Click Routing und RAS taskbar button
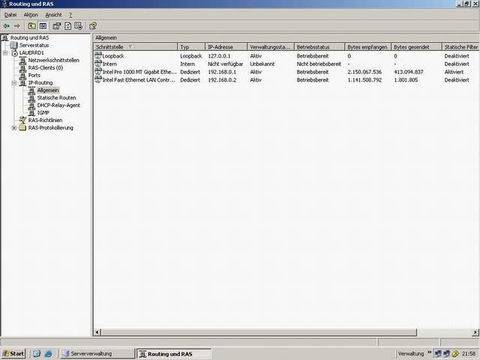Screen dimensions: 480x360 (x=174, y=354)
